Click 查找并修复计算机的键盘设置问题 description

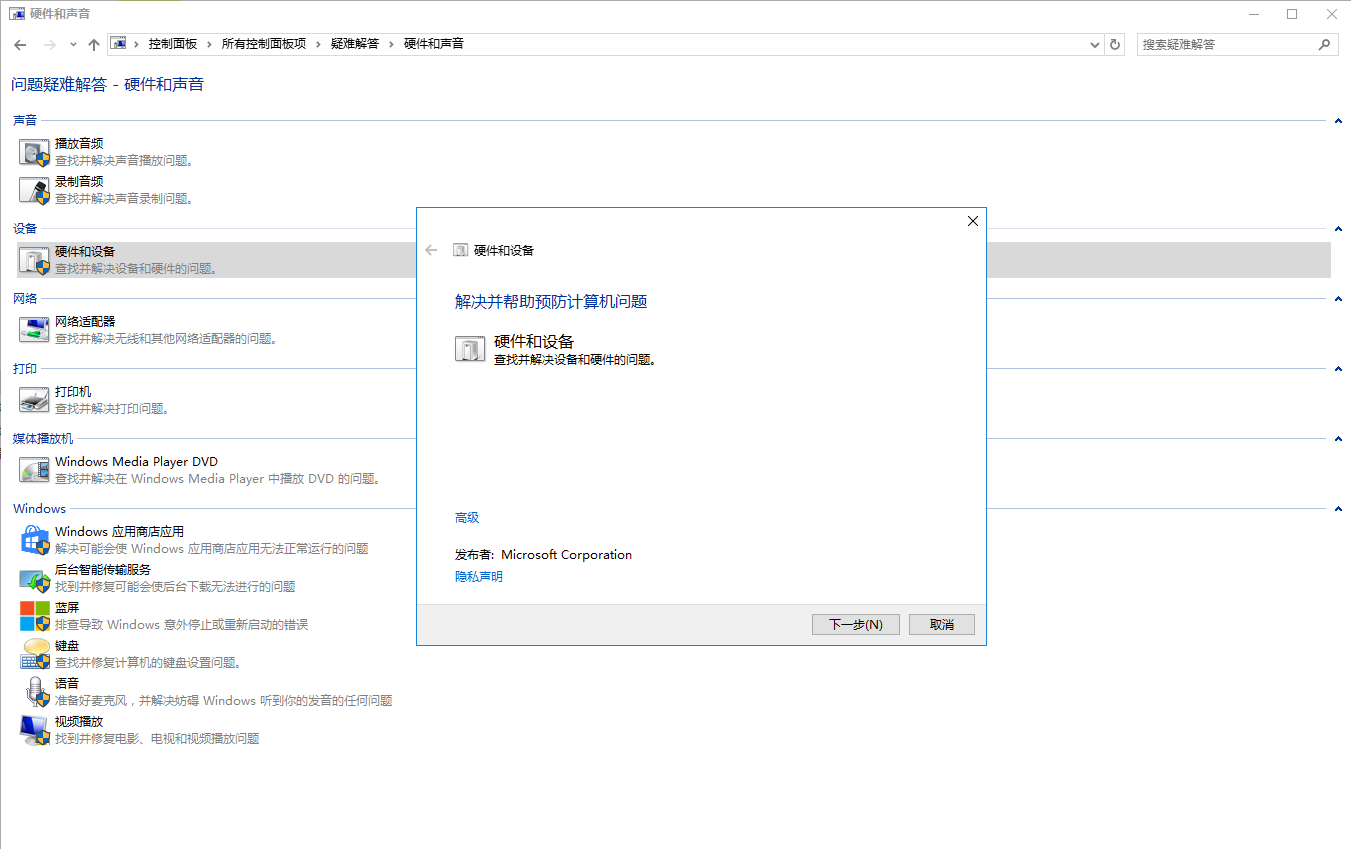pos(148,662)
